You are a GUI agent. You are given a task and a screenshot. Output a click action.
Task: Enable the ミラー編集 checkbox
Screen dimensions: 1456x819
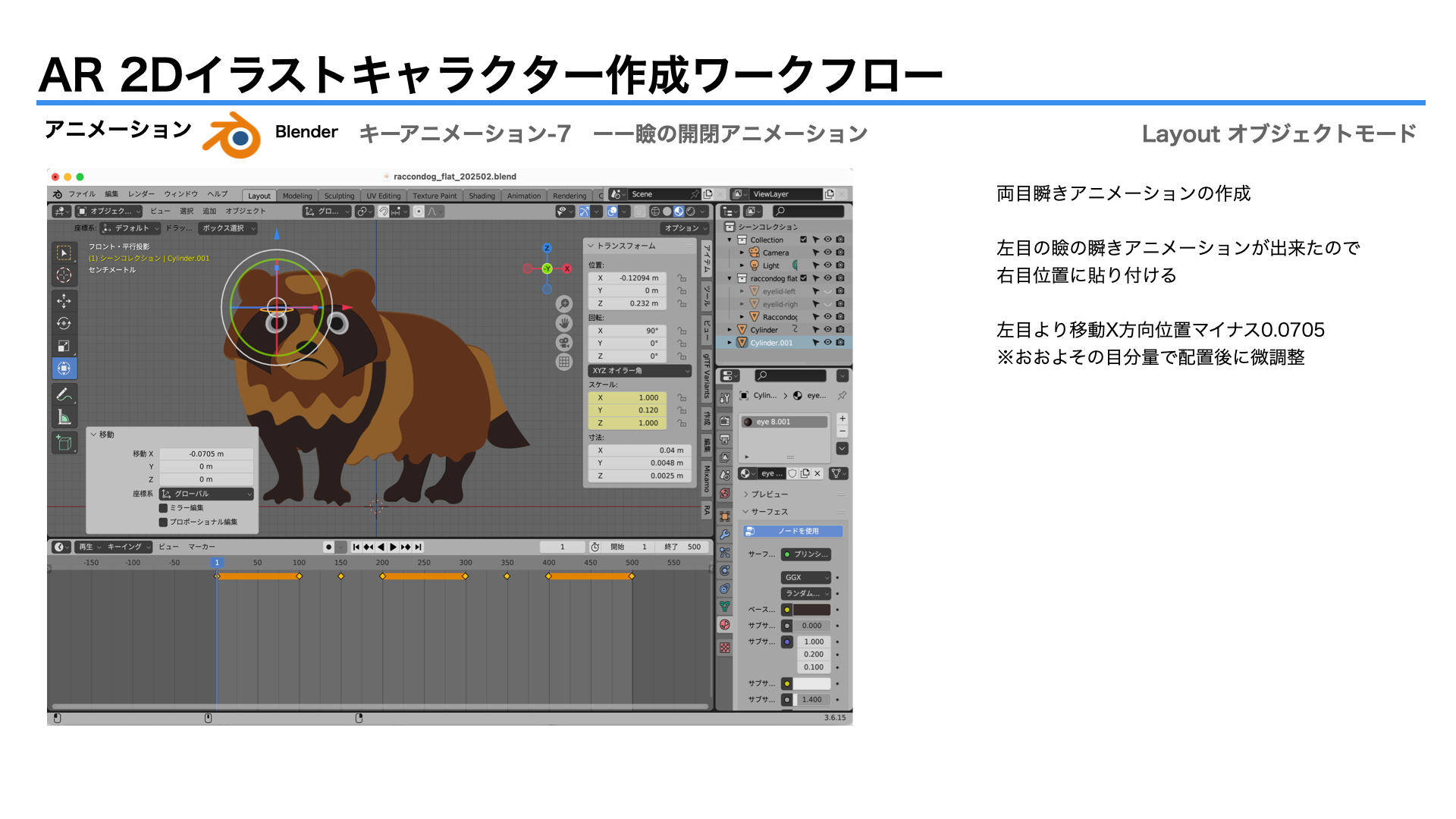[163, 508]
